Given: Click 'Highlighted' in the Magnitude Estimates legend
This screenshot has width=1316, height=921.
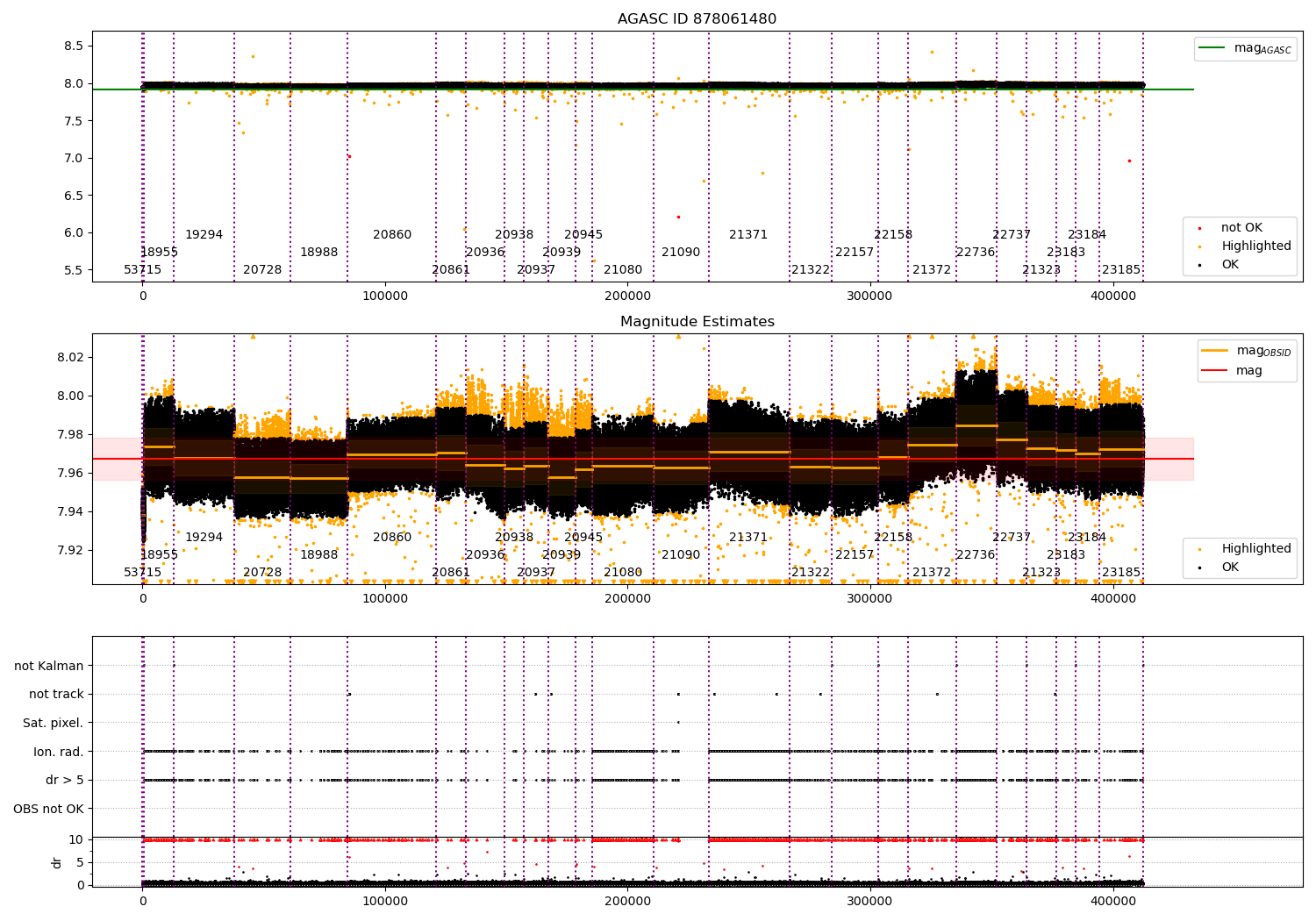Looking at the screenshot, I should [x=1255, y=549].
